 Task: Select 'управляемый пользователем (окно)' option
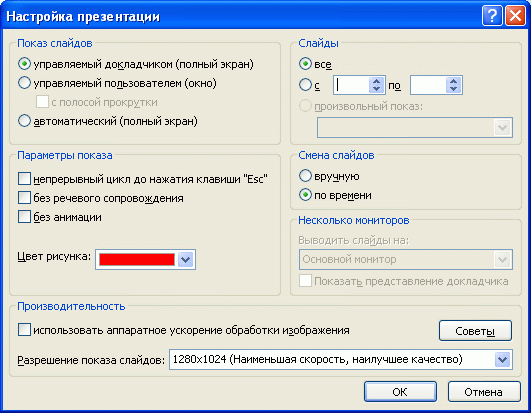[x=24, y=83]
